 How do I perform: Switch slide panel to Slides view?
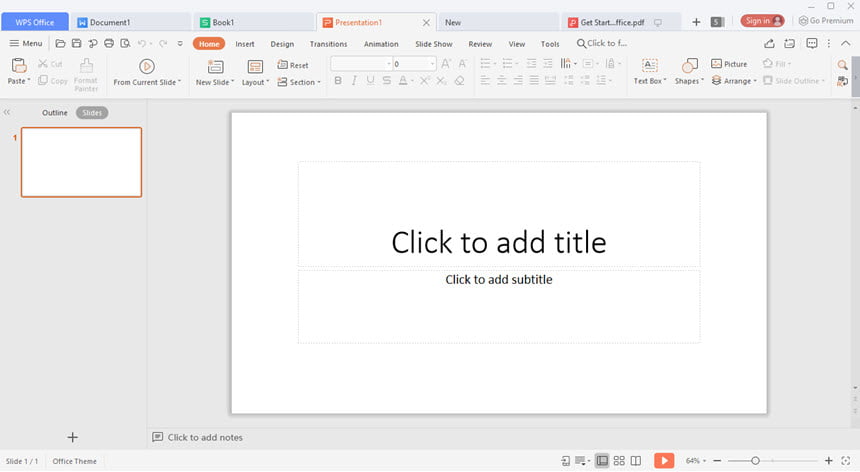(x=92, y=112)
